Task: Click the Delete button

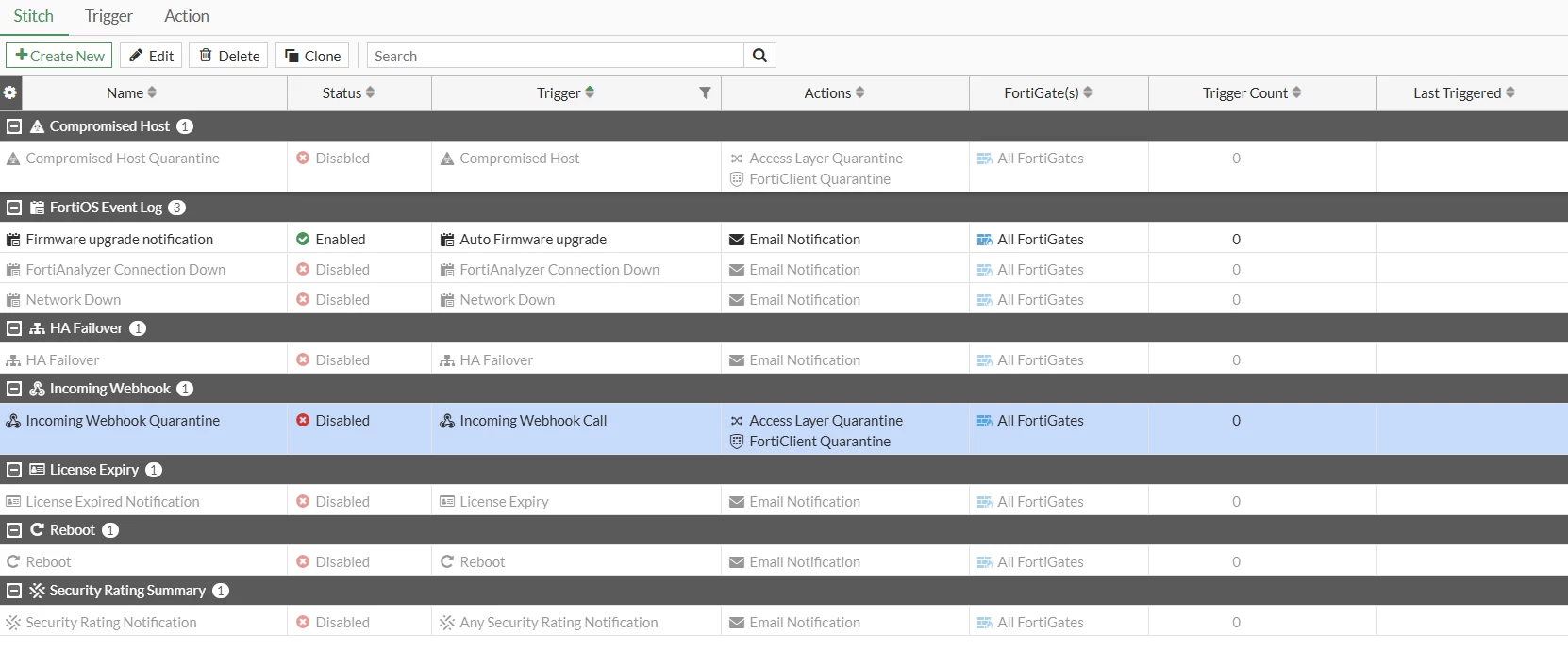Action: click(x=229, y=56)
